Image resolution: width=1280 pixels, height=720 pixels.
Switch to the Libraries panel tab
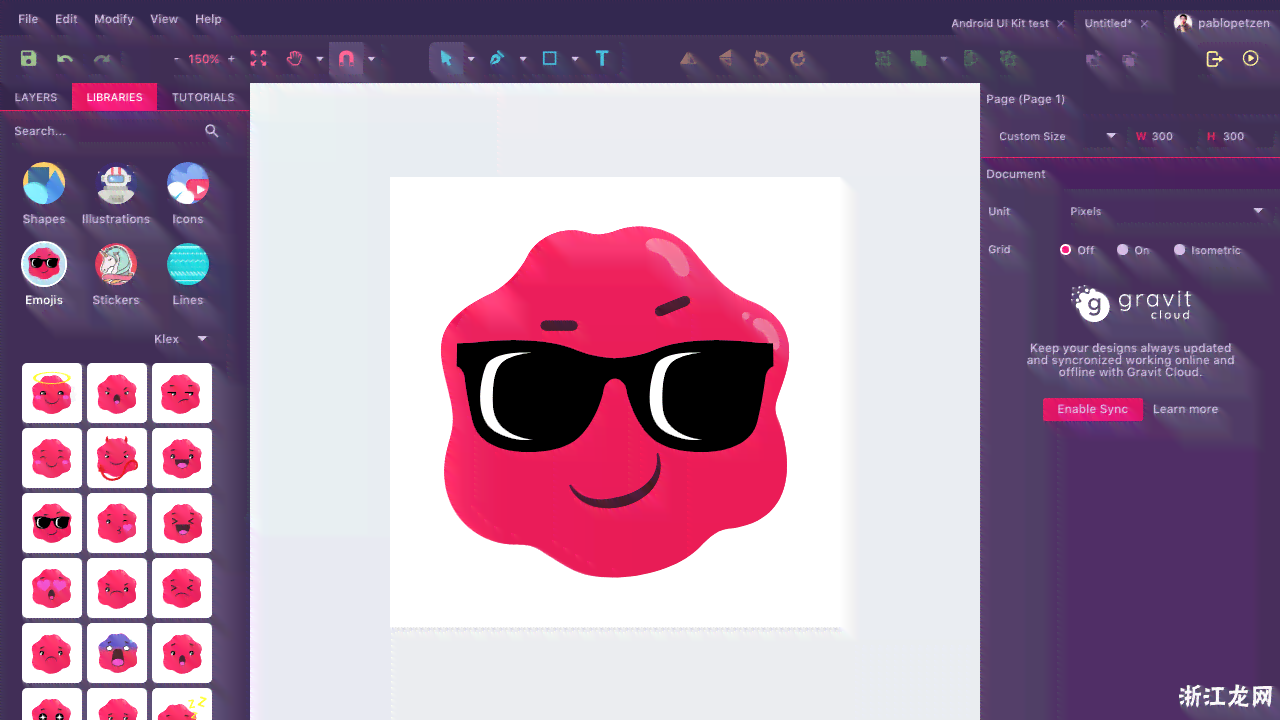coord(114,97)
